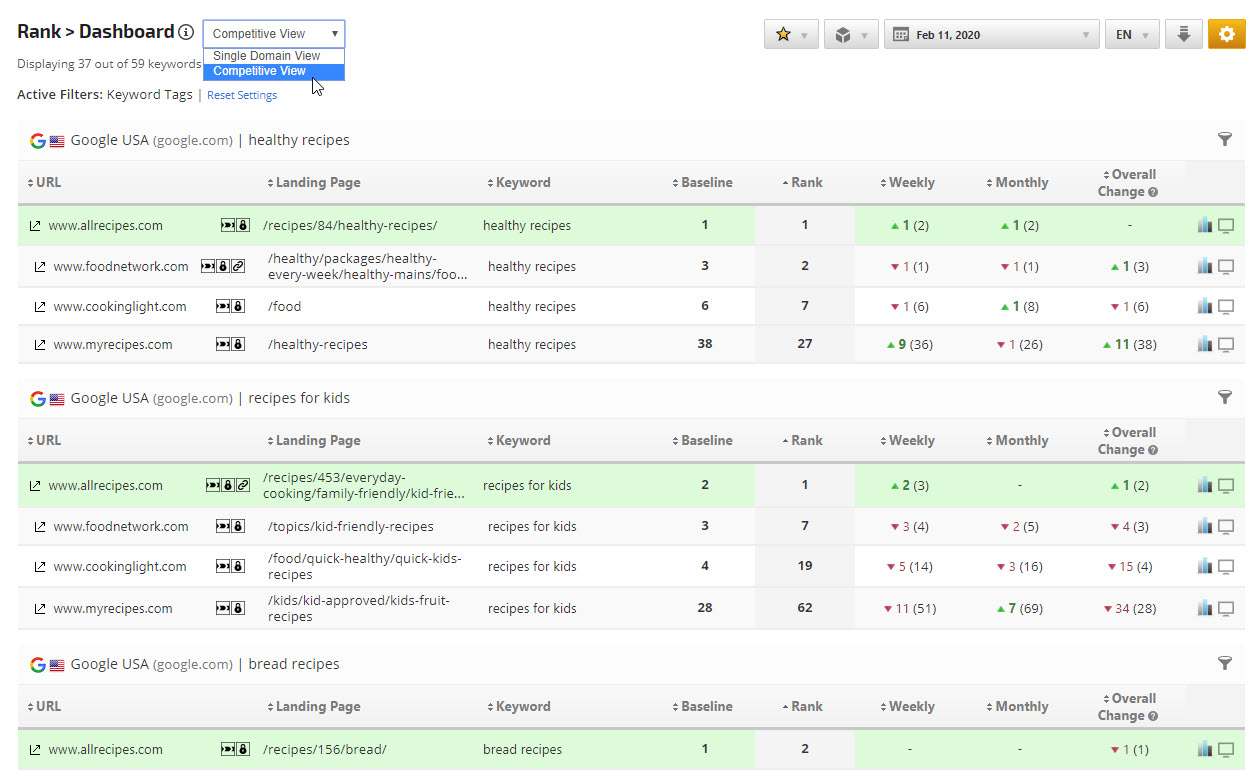Open the gold settings gear button
The width and height of the screenshot is (1252, 770).
point(1226,34)
